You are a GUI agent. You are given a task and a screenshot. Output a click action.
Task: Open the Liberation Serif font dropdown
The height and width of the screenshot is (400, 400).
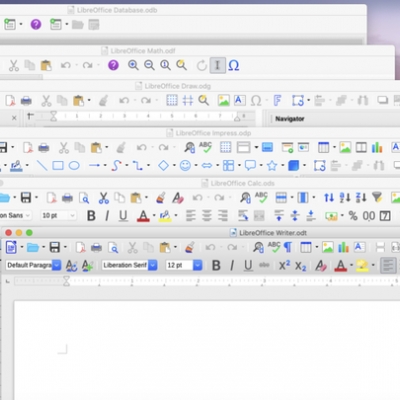(153, 265)
